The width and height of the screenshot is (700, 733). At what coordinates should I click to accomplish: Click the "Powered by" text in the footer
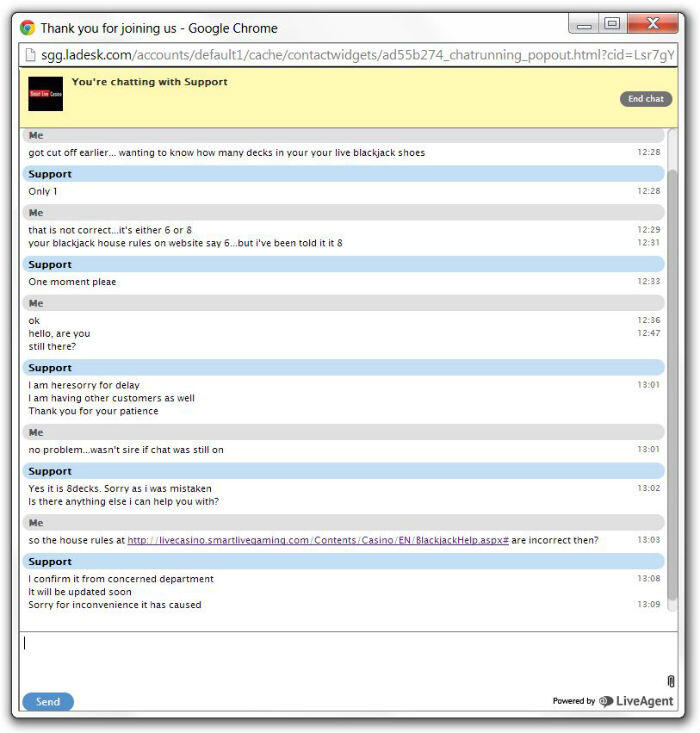pos(573,702)
